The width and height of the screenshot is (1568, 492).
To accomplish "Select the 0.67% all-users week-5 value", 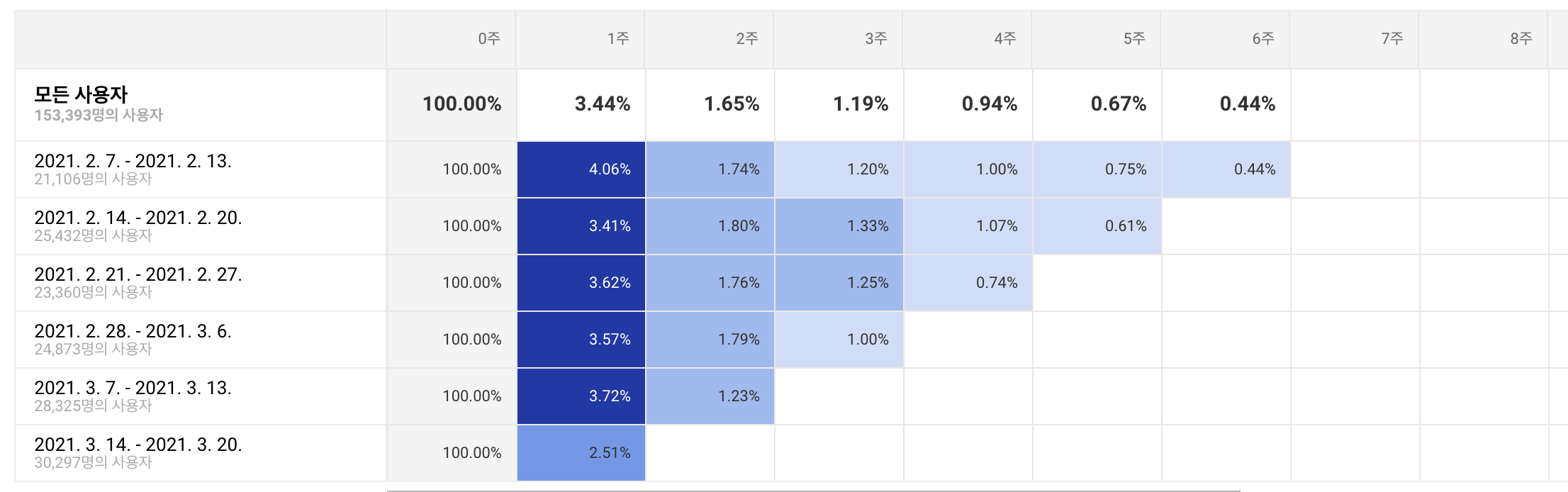I will (1118, 104).
